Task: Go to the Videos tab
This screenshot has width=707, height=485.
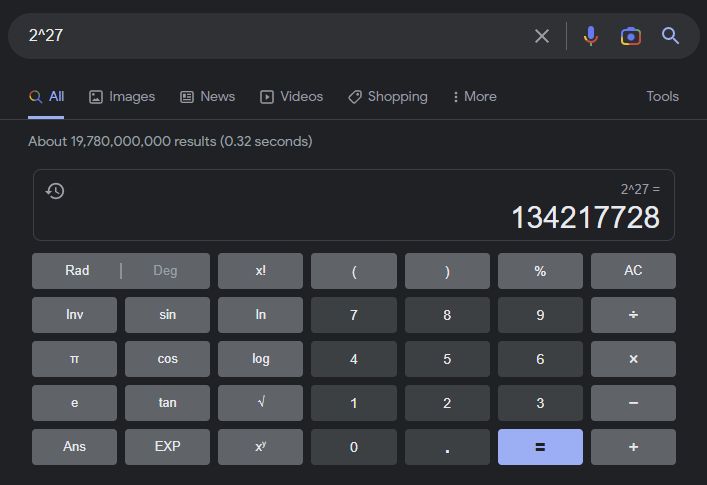Action: 291,97
